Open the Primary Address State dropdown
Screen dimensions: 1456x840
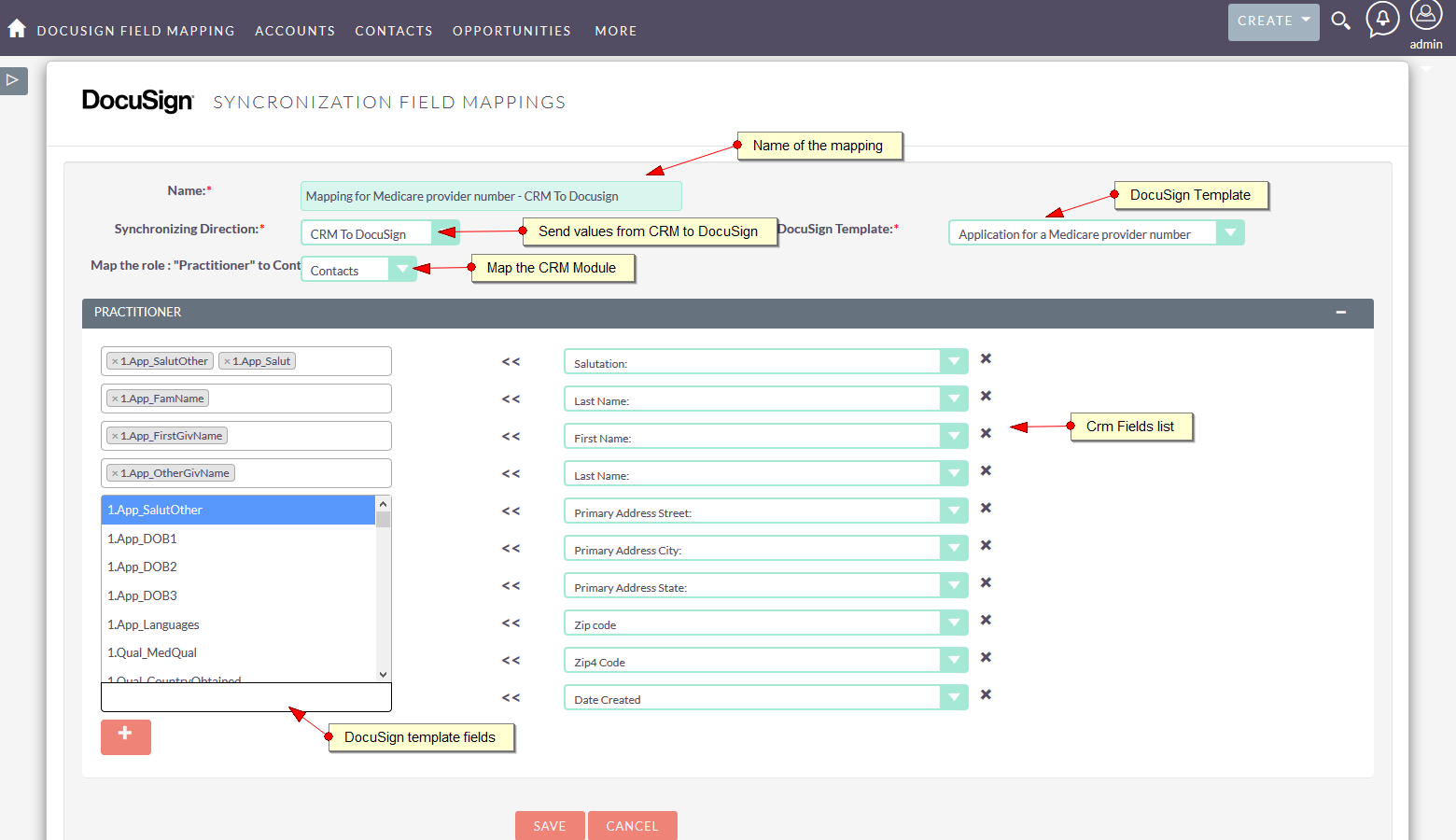pos(765,585)
